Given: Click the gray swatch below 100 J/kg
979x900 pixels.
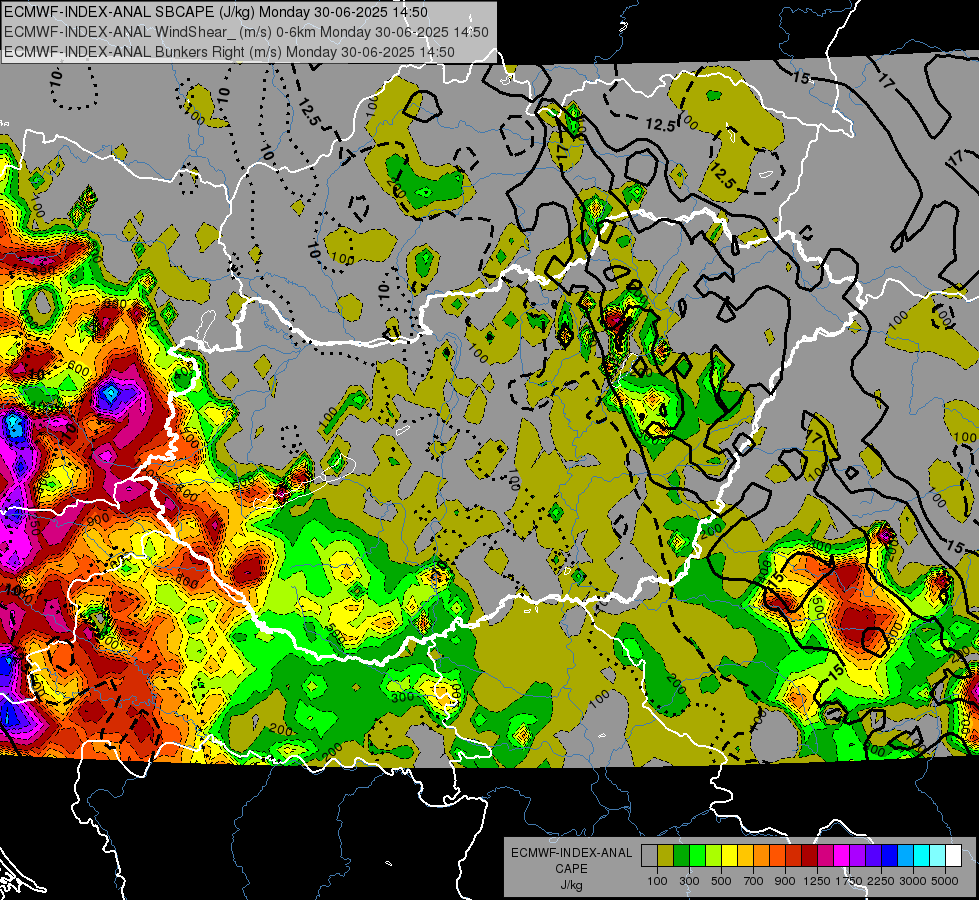Looking at the screenshot, I should 649,856.
